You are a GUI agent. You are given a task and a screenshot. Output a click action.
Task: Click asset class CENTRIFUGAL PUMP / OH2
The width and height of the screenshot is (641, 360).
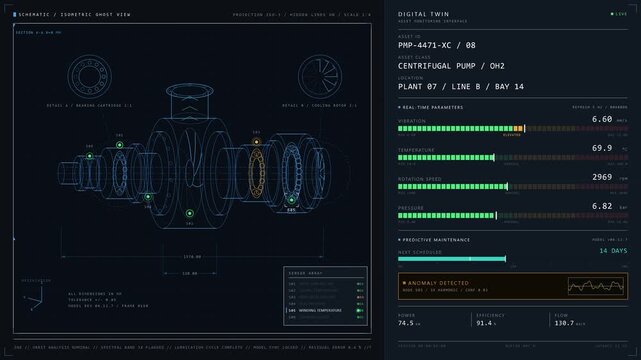(451, 66)
